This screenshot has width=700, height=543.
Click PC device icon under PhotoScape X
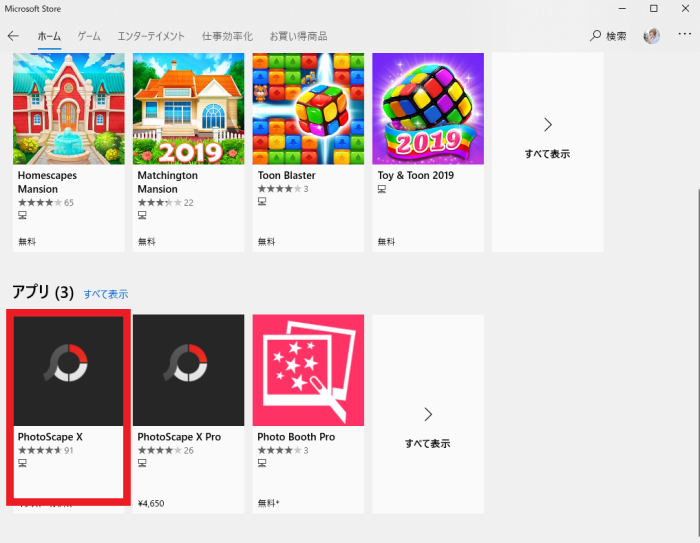pyautogui.click(x=22, y=463)
